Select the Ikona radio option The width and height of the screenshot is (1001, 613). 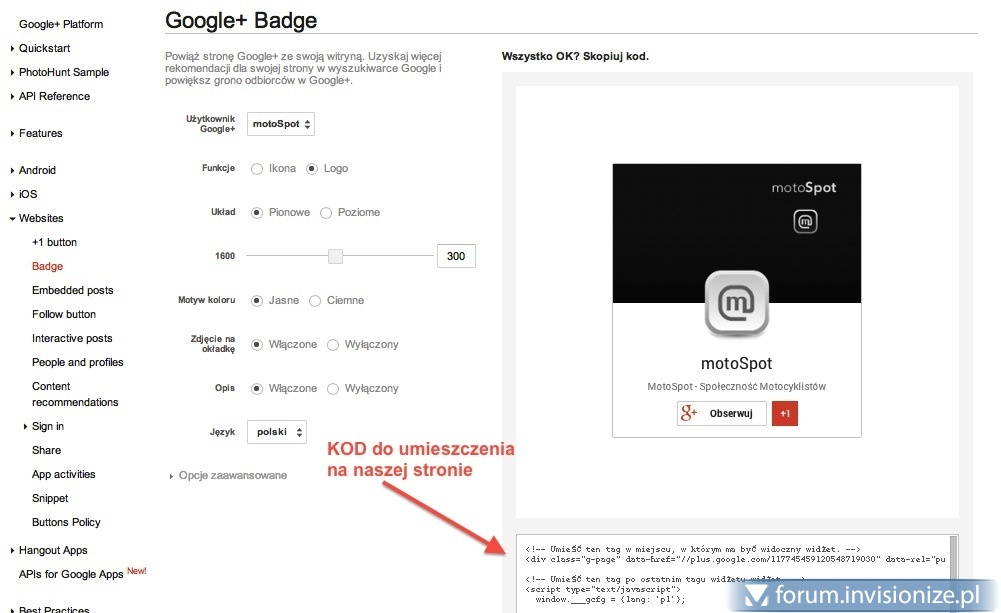pos(257,169)
